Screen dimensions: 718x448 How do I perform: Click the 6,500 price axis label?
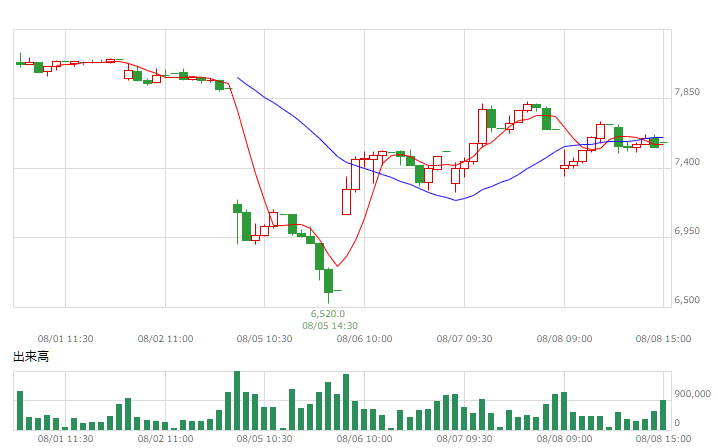coord(687,300)
